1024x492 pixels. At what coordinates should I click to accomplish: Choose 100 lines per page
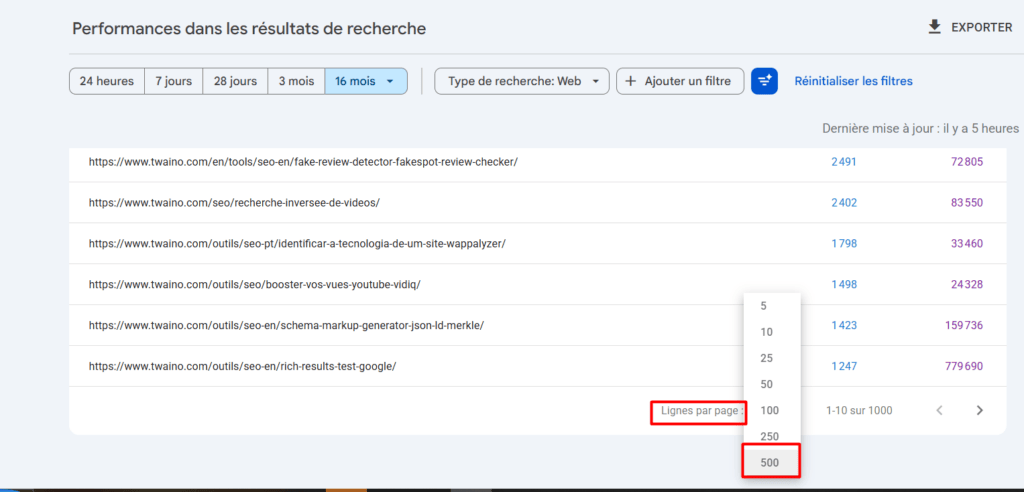[x=772, y=410]
